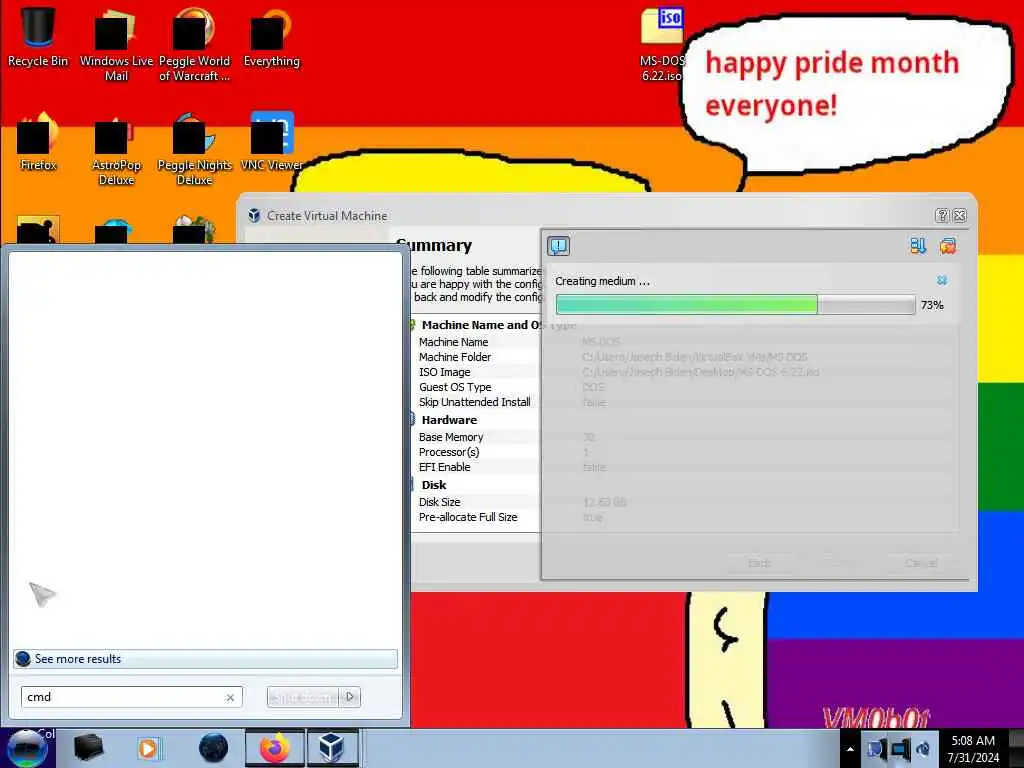The image size is (1024, 768).
Task: Click the Processor(s) row label
Action: [449, 452]
